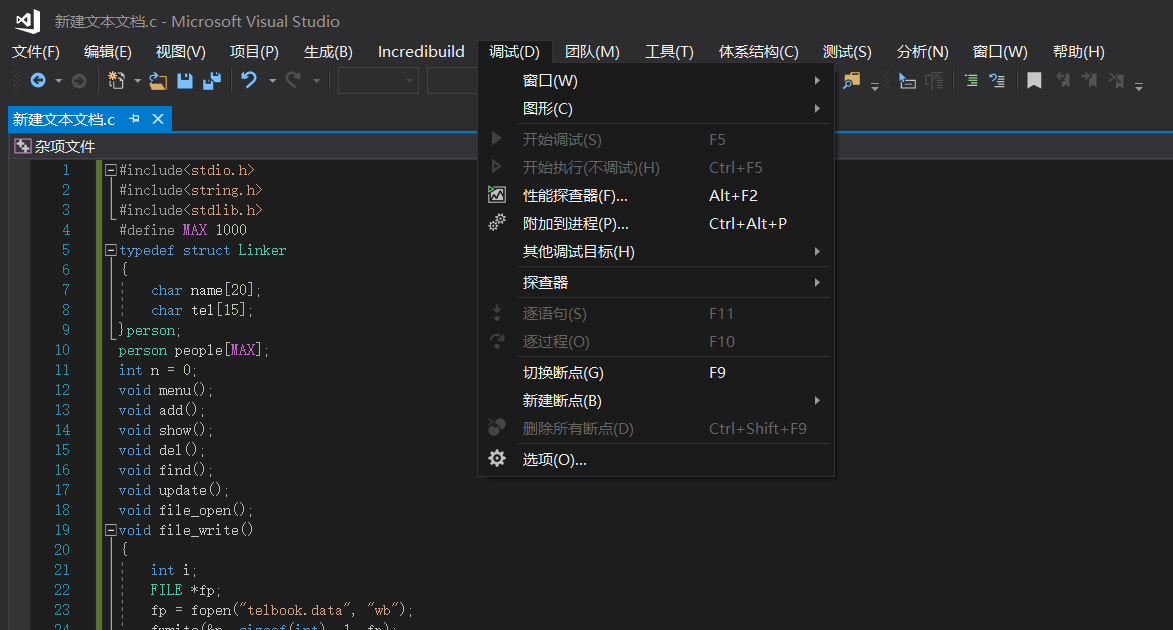Screen dimensions: 1173x630
Task: Expand the 新建断点(B) submenu
Action: (x=818, y=400)
